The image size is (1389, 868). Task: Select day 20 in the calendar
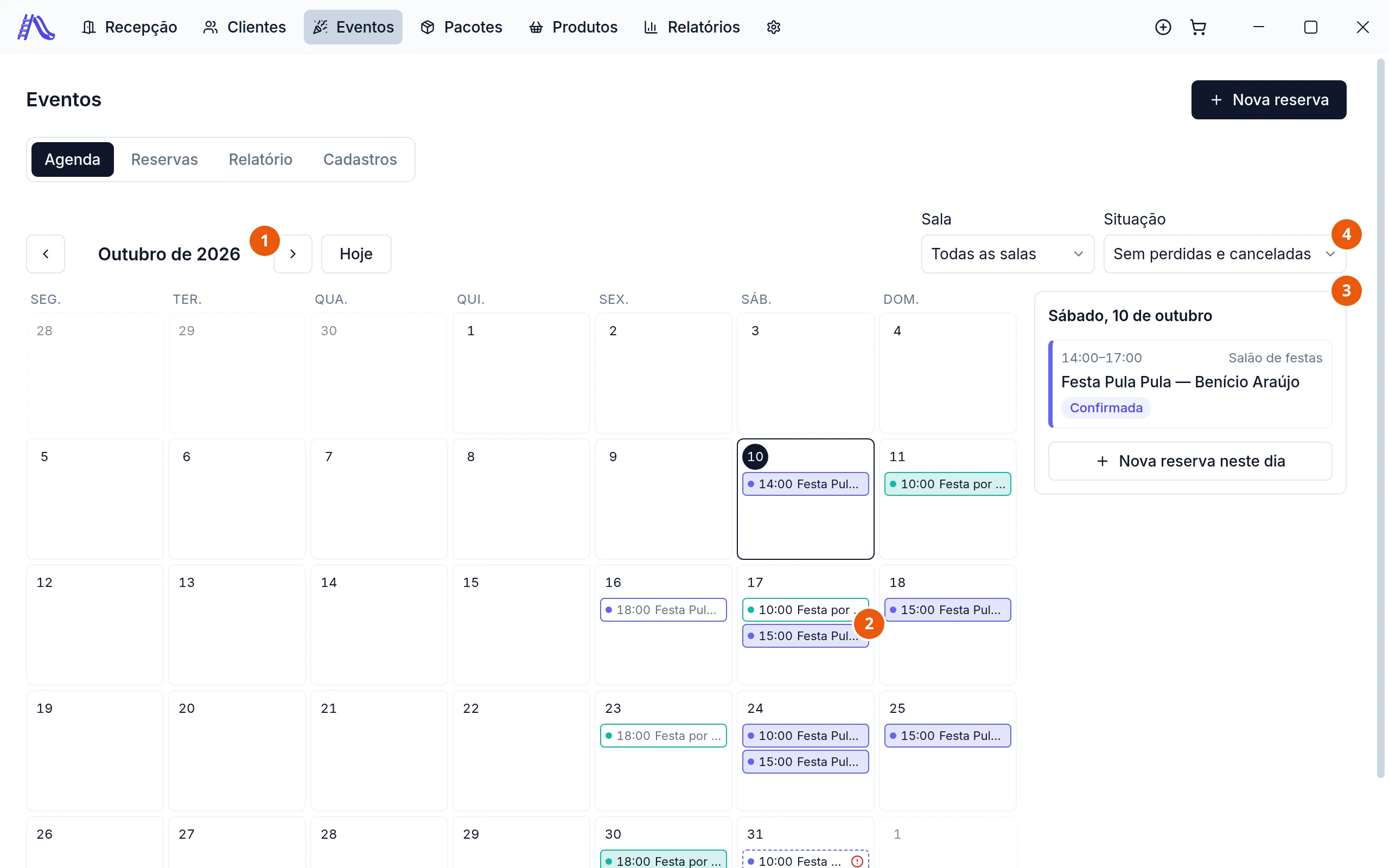(237, 751)
